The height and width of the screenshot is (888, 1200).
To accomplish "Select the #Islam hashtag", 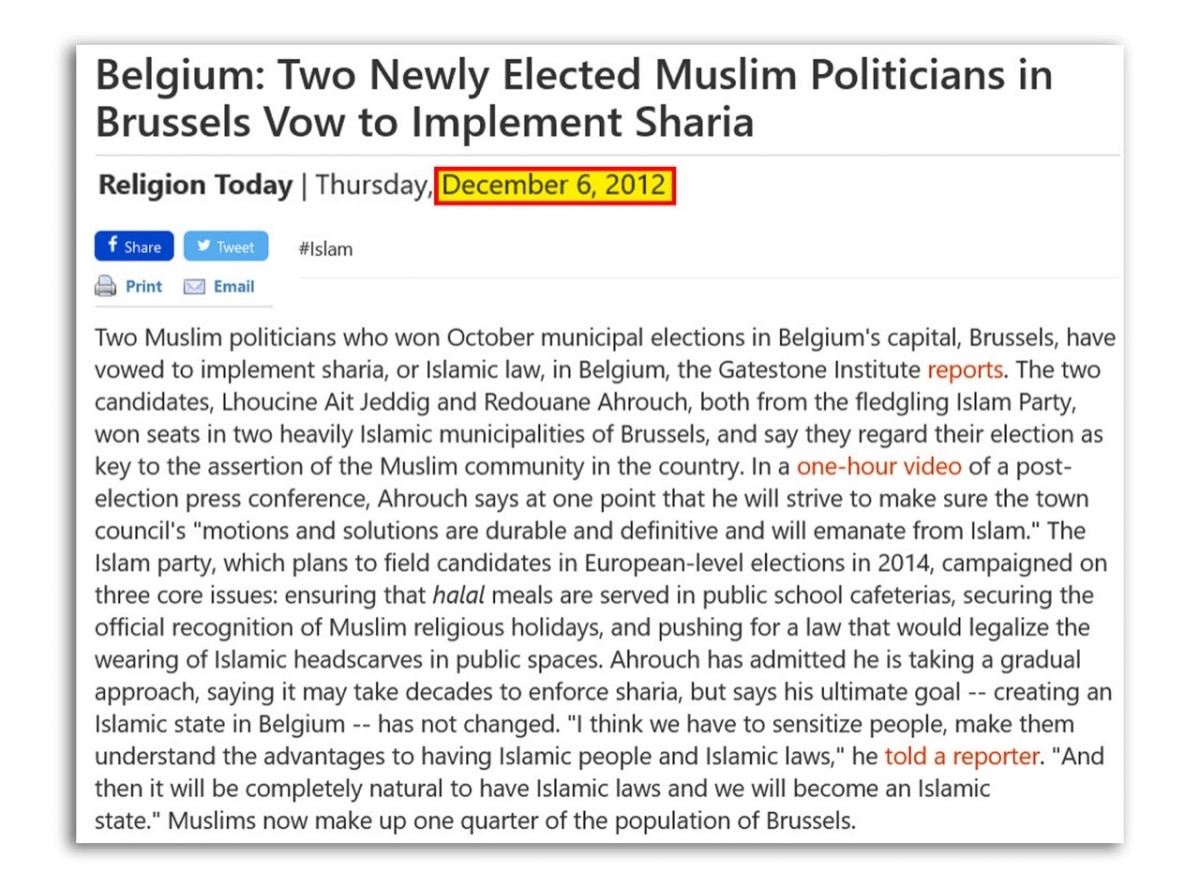I will click(x=326, y=249).
